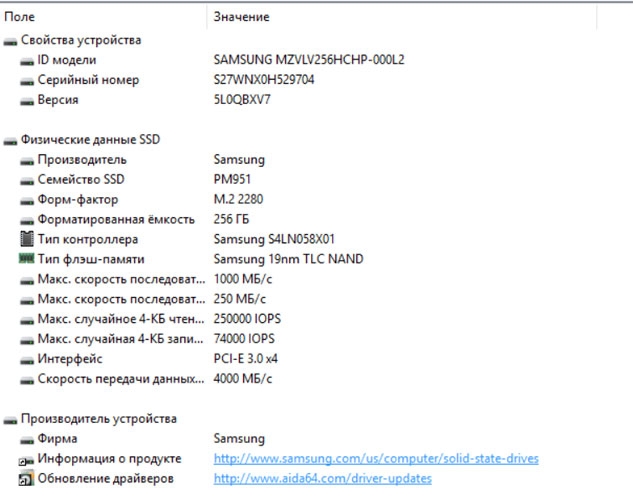
Task: Select 'Samsung' value in the 'Фирма' row
Action: pyautogui.click(x=239, y=439)
